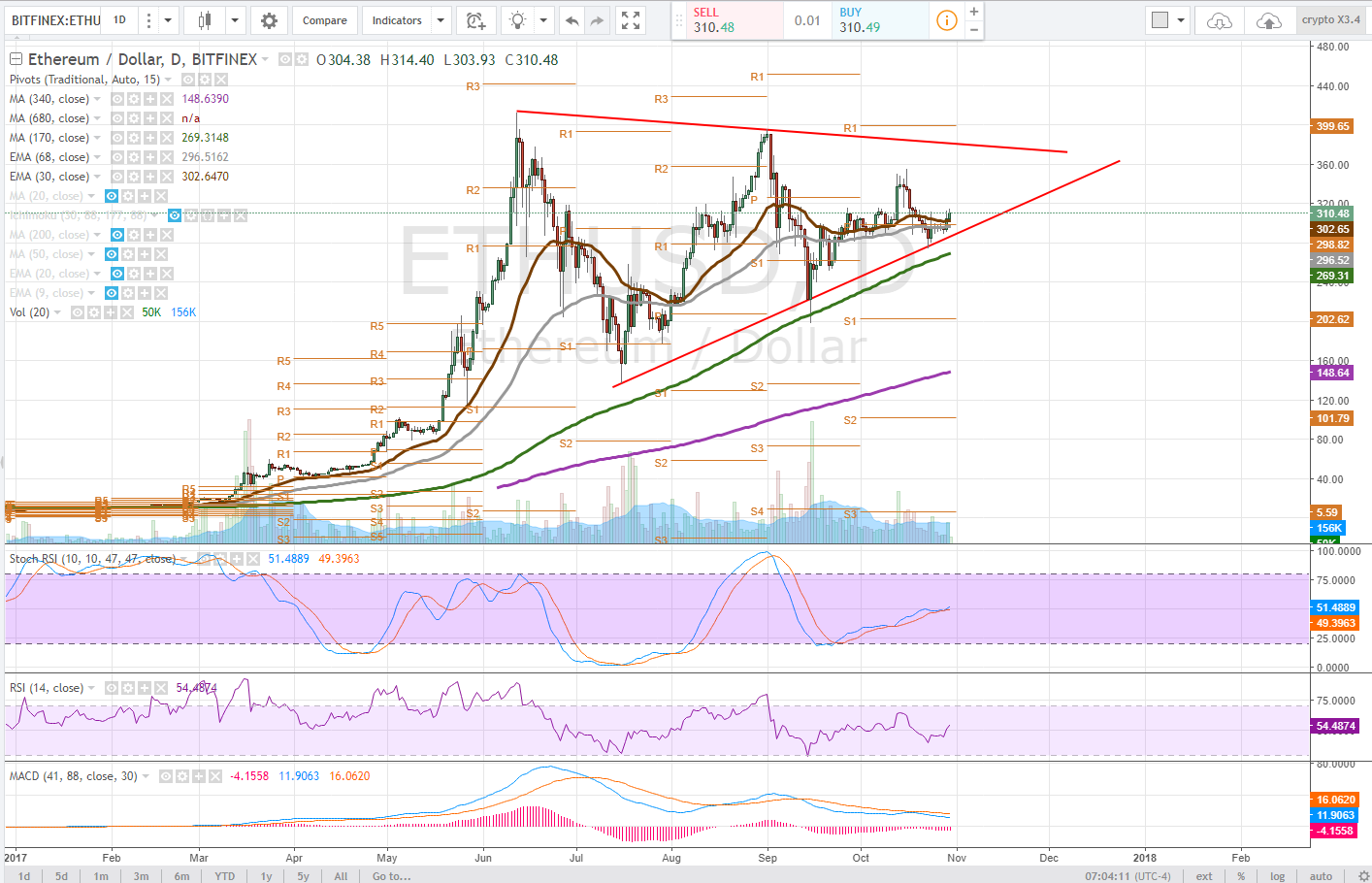This screenshot has height=883, width=1372.
Task: Open settings for MA (340, close)
Action: (x=134, y=99)
